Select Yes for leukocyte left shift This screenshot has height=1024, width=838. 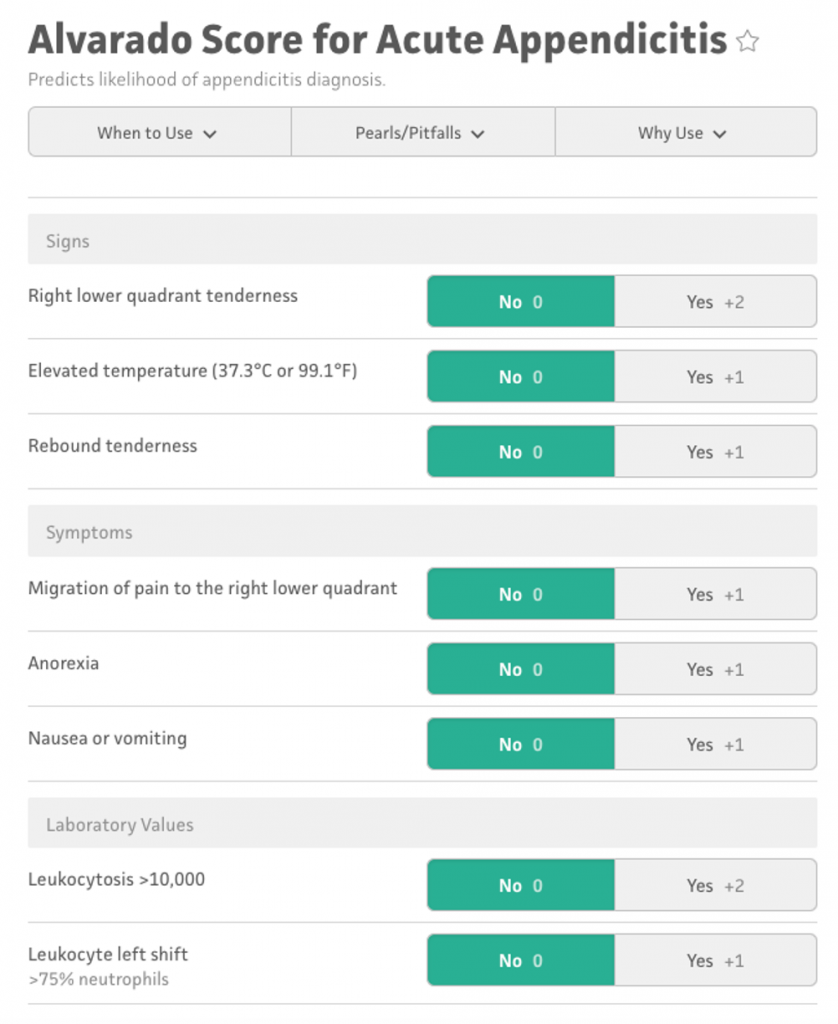(715, 960)
